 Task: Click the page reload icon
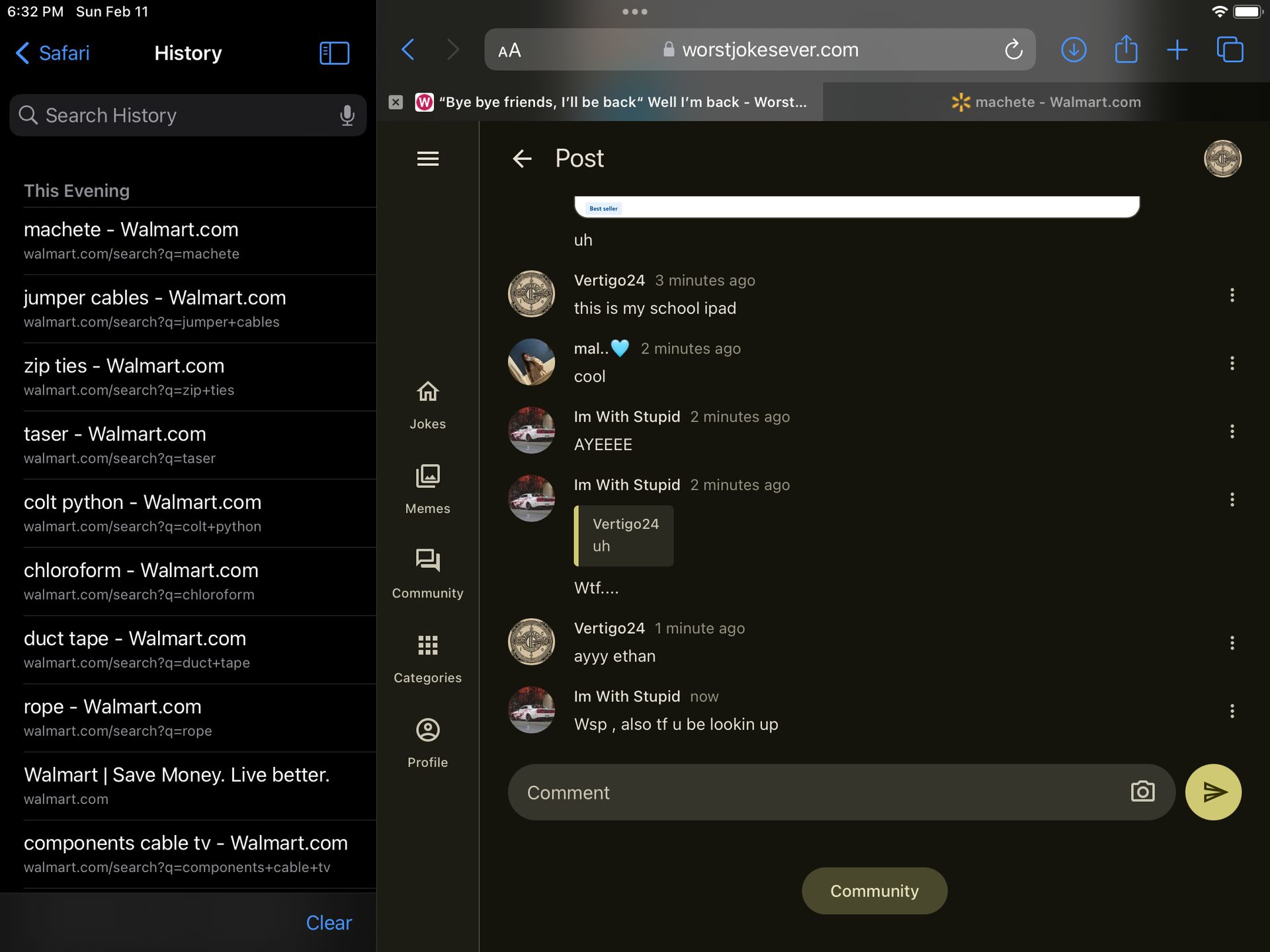tap(1013, 50)
